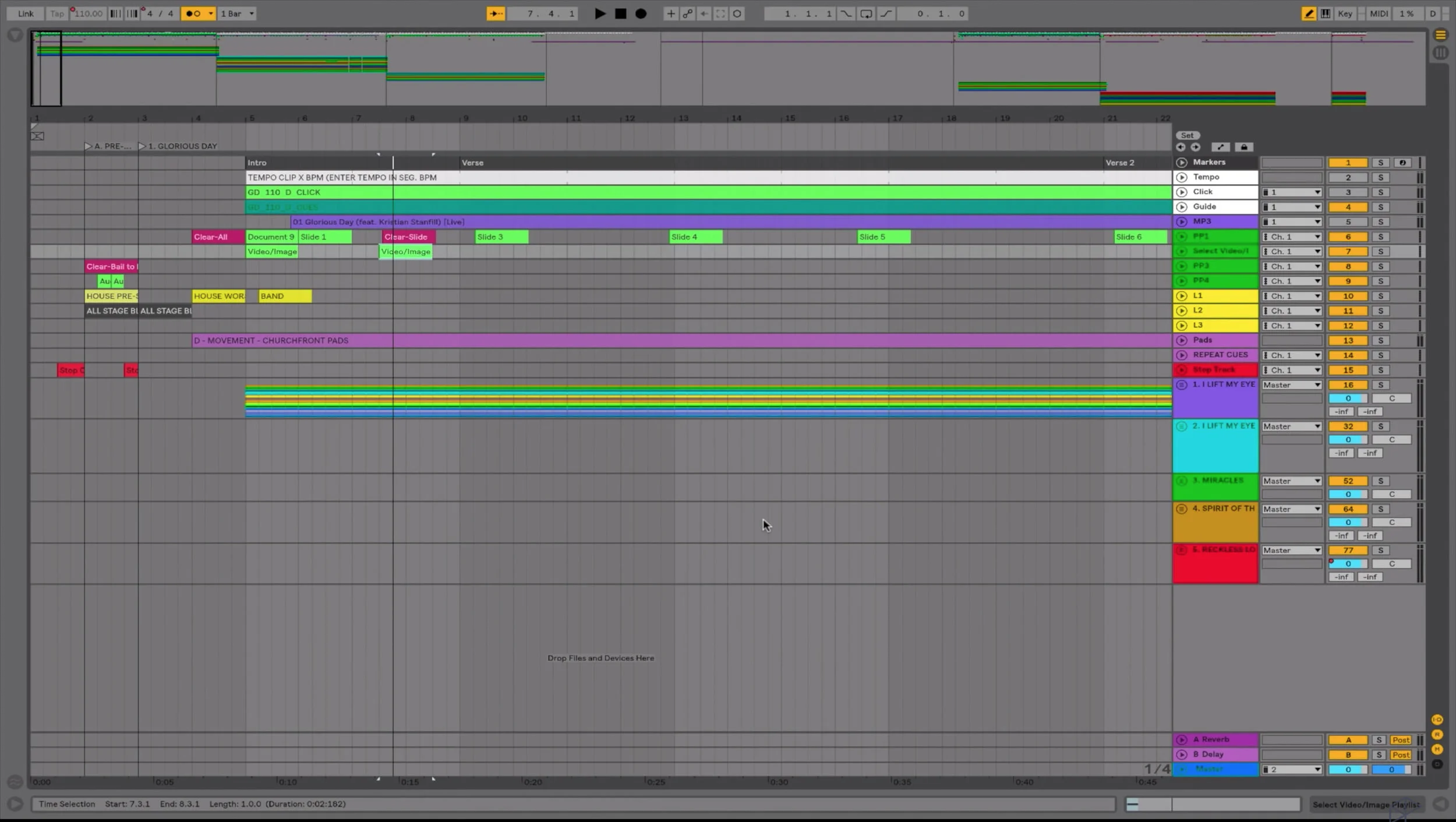Click the tempo field 110.00

pyautogui.click(x=88, y=13)
